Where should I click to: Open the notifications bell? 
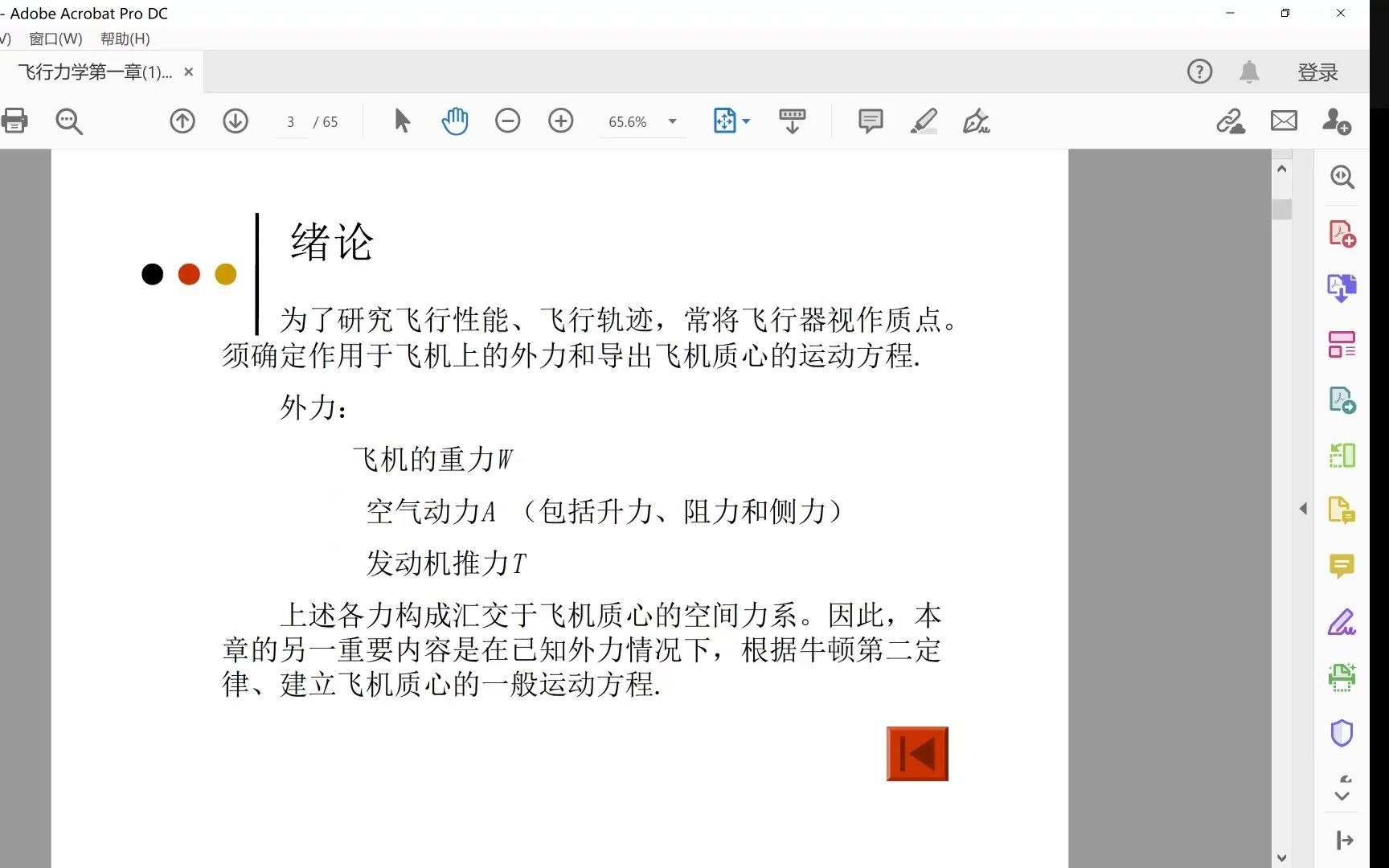click(1249, 72)
